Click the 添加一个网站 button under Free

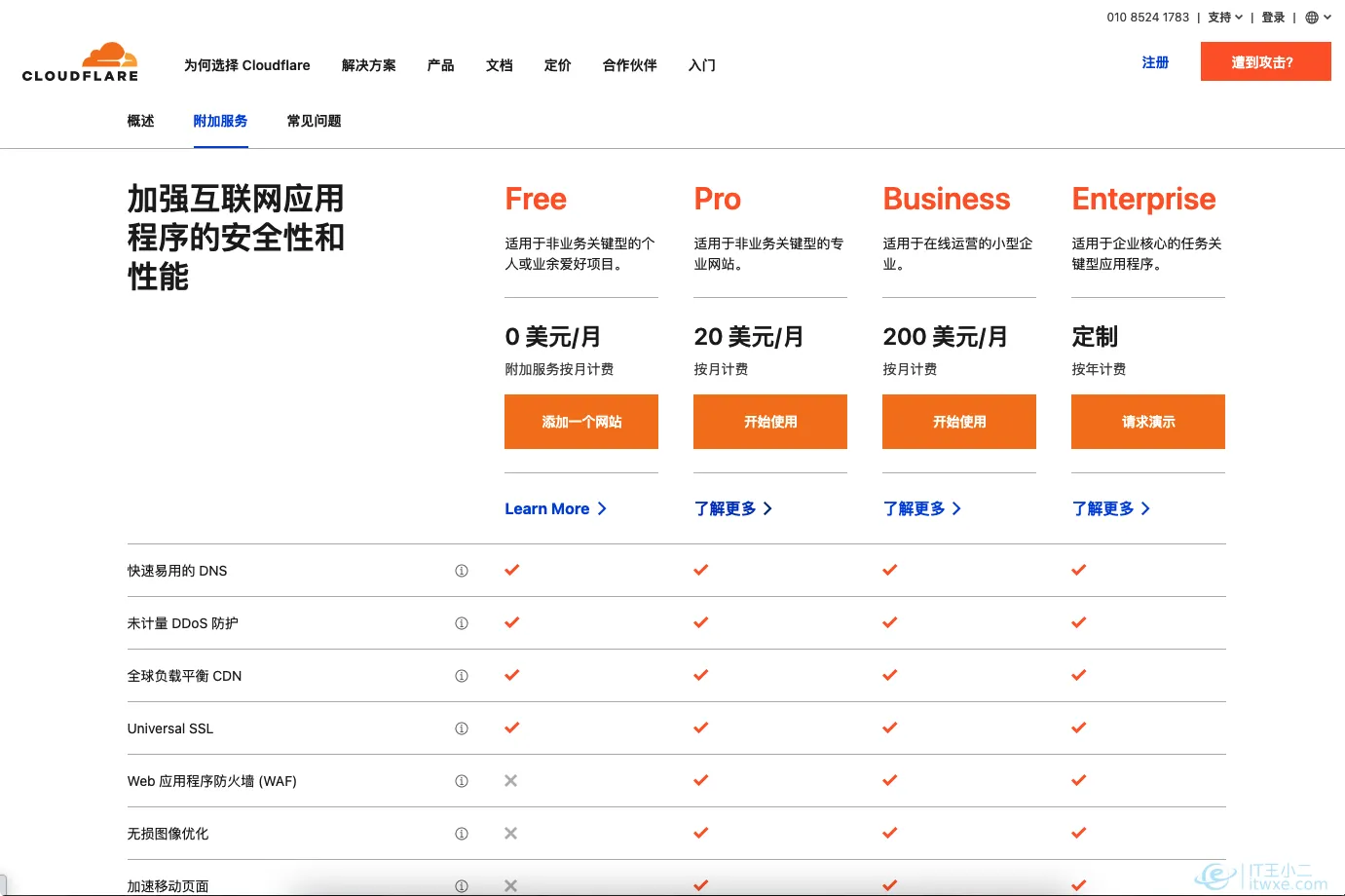(x=580, y=422)
